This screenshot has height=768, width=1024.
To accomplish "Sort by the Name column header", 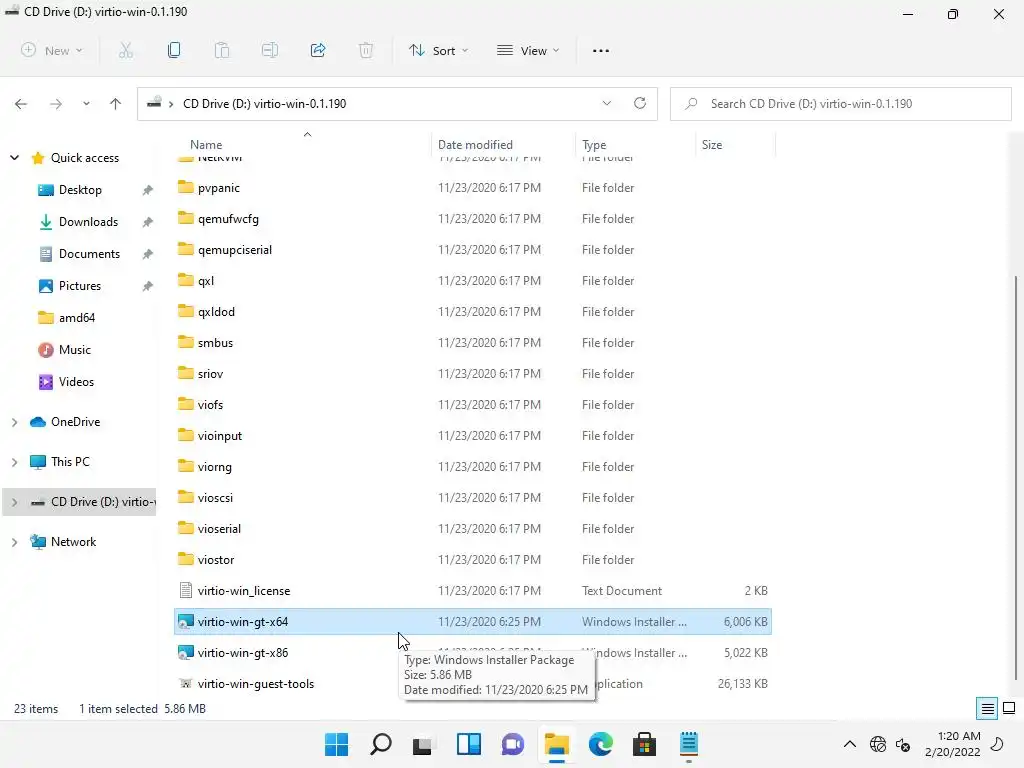I will click(206, 145).
